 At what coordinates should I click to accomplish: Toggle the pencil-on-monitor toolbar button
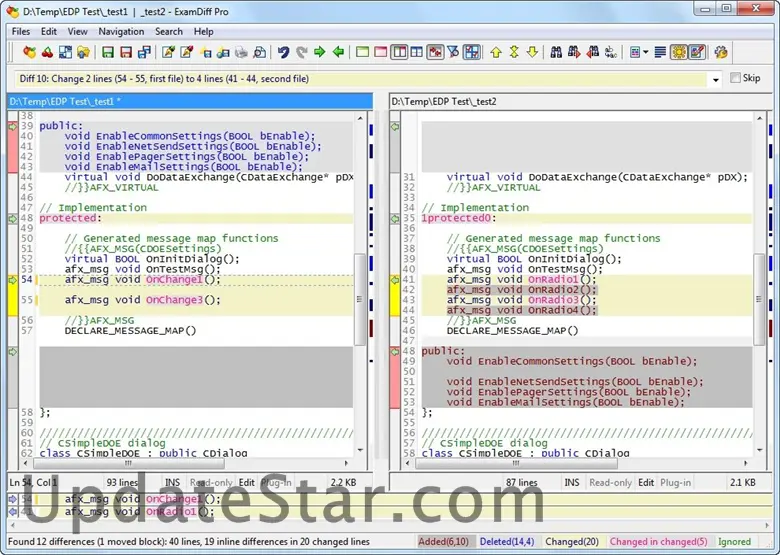[696, 52]
